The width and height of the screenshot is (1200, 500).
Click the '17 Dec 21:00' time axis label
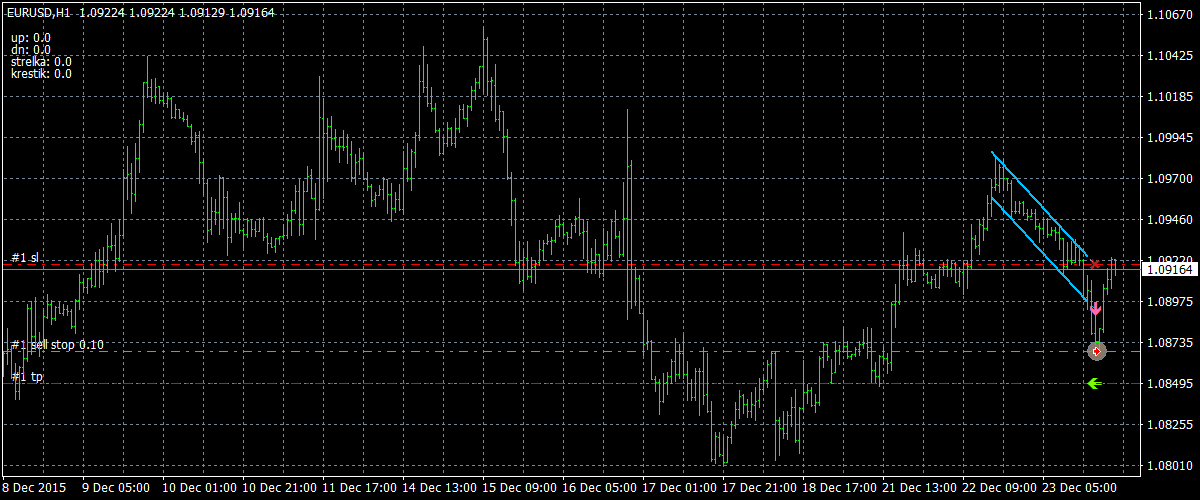760,489
